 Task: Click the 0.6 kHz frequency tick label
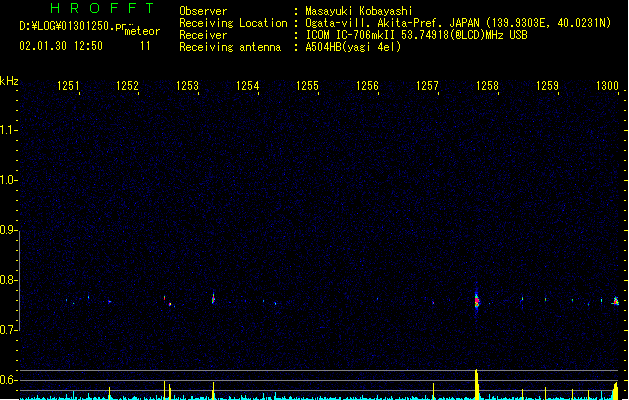[x=8, y=380]
